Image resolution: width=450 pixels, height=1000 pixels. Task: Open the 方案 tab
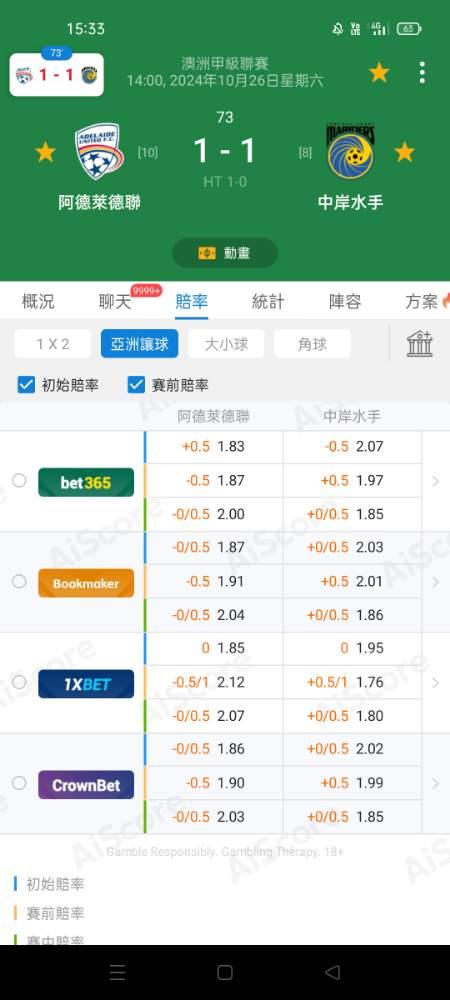click(421, 302)
